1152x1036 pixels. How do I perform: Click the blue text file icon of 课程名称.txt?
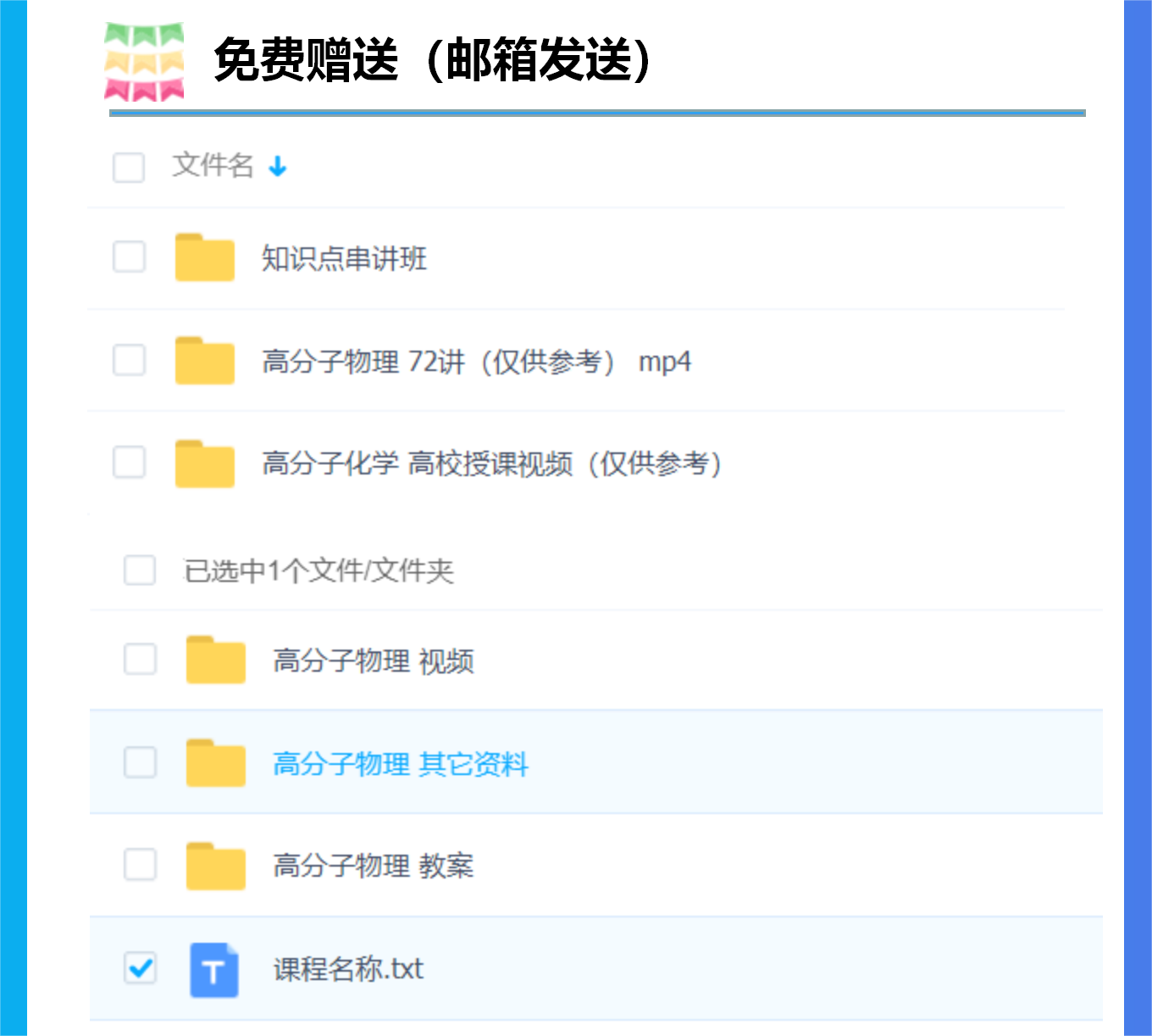tap(213, 970)
